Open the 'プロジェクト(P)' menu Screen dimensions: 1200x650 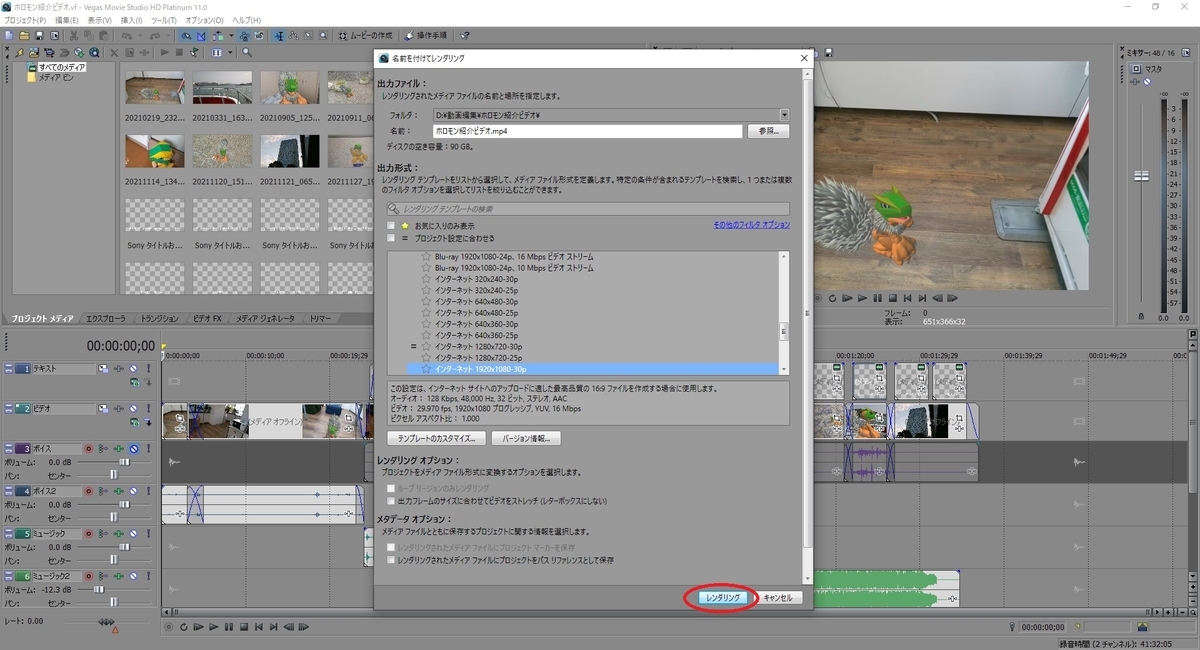click(x=25, y=20)
